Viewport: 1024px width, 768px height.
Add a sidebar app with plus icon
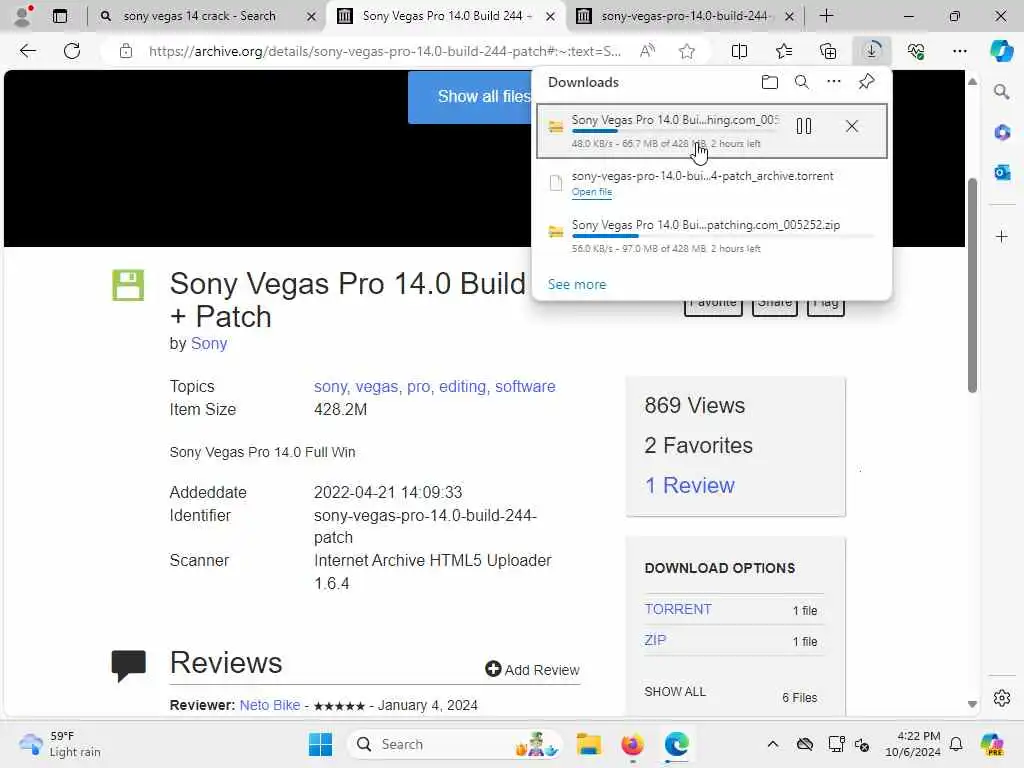click(1002, 236)
